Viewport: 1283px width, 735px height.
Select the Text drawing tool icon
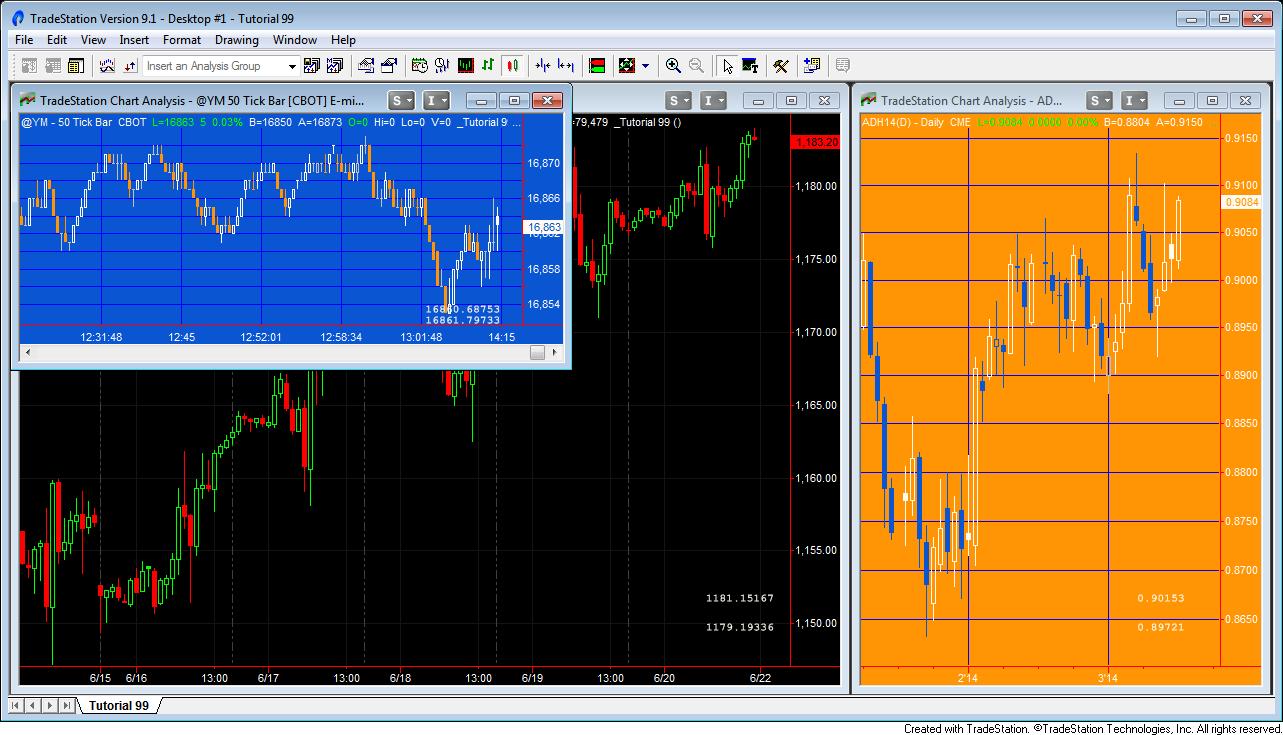coord(750,66)
